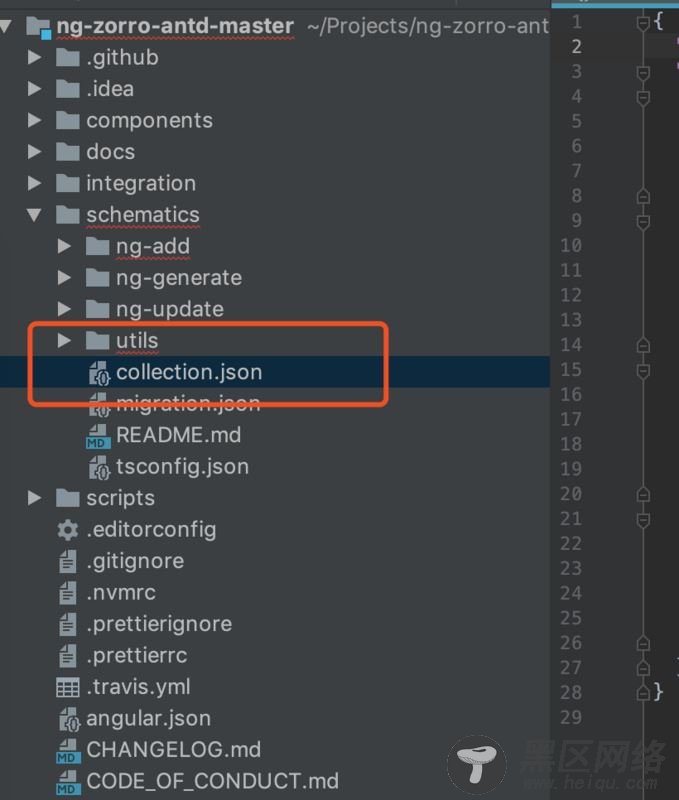Click the fold end marker at line 8
This screenshot has height=800, width=679.
(643, 196)
